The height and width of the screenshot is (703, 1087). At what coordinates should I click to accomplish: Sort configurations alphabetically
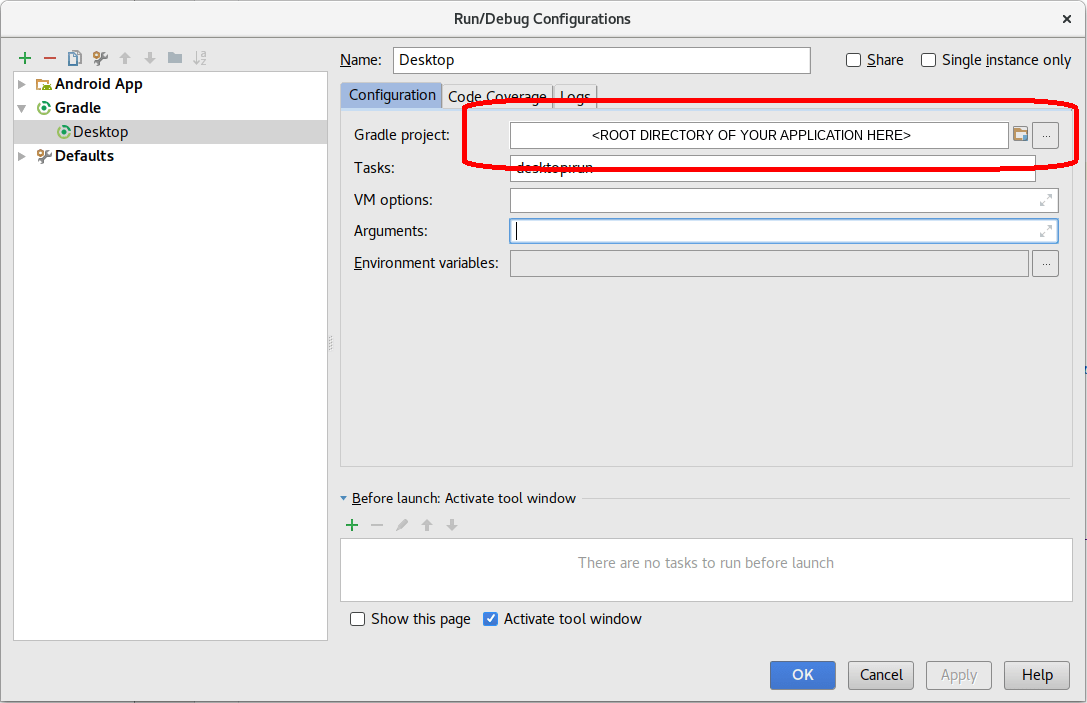[198, 58]
